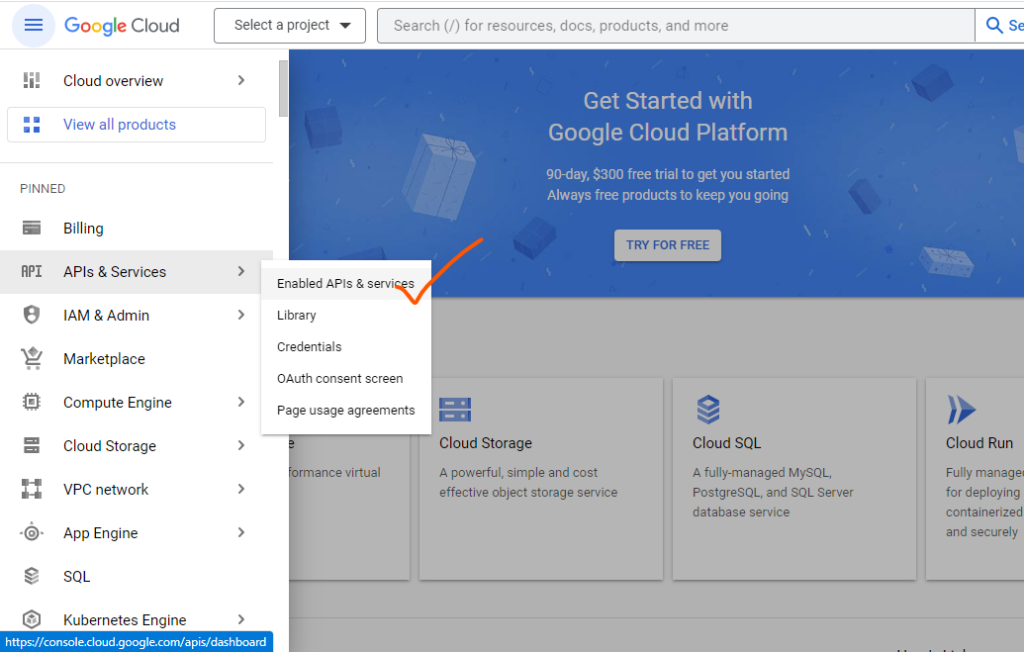This screenshot has height=652, width=1024.
Task: Click the Cloud Storage card icon
Action: [x=455, y=410]
